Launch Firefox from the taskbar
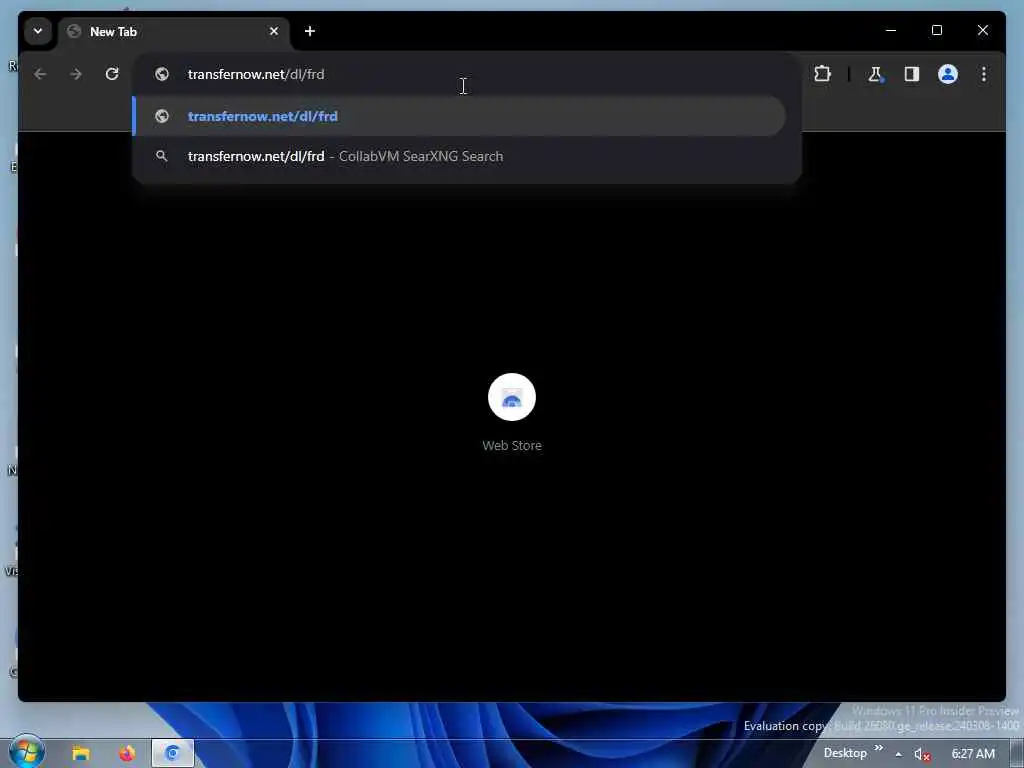1024x768 pixels. click(127, 754)
